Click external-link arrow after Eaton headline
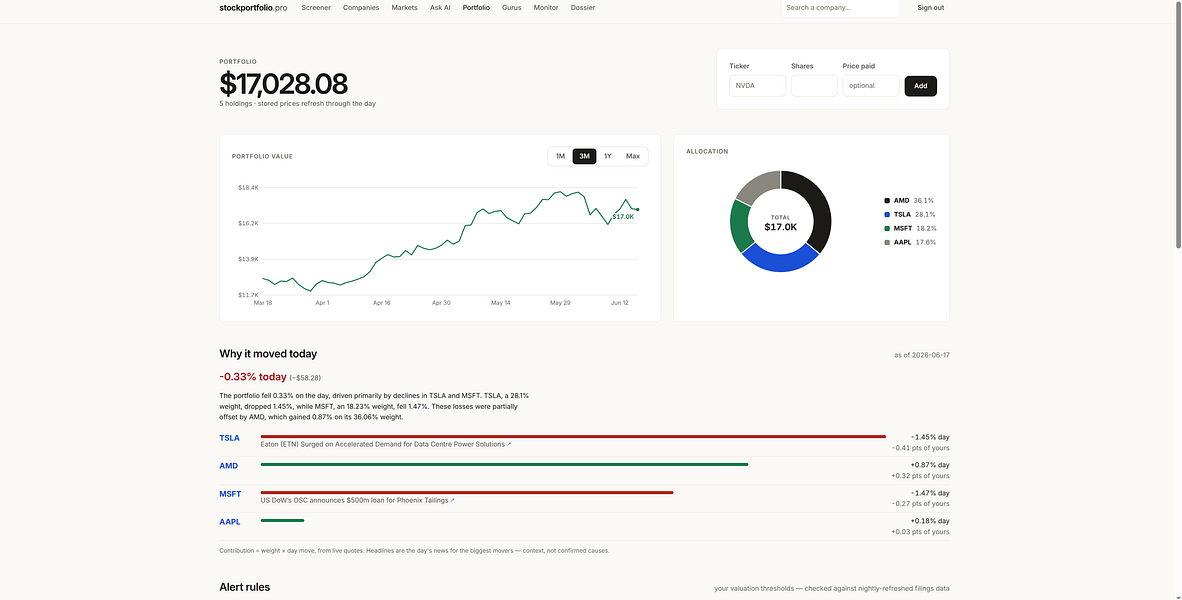 (509, 444)
